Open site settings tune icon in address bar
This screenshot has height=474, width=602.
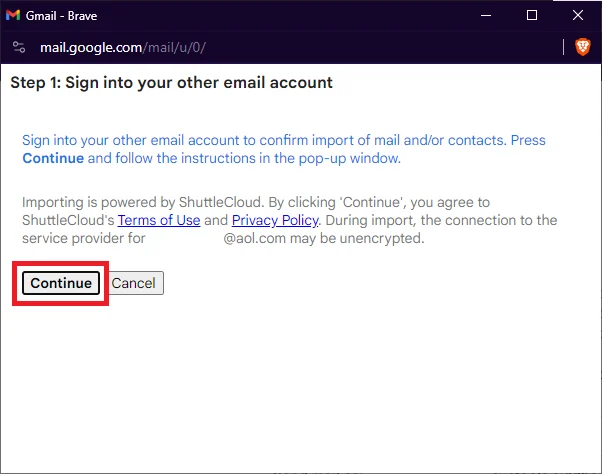click(x=19, y=47)
